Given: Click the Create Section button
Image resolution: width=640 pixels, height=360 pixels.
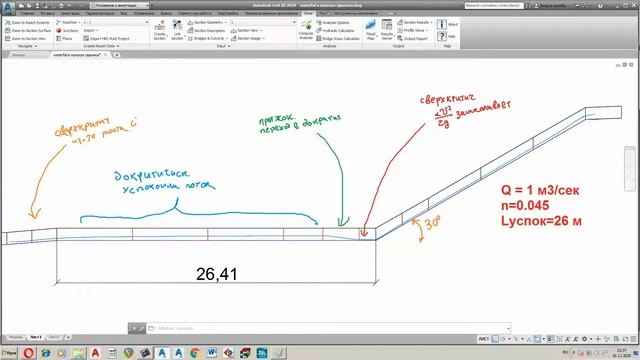Looking at the screenshot, I should tap(160, 30).
